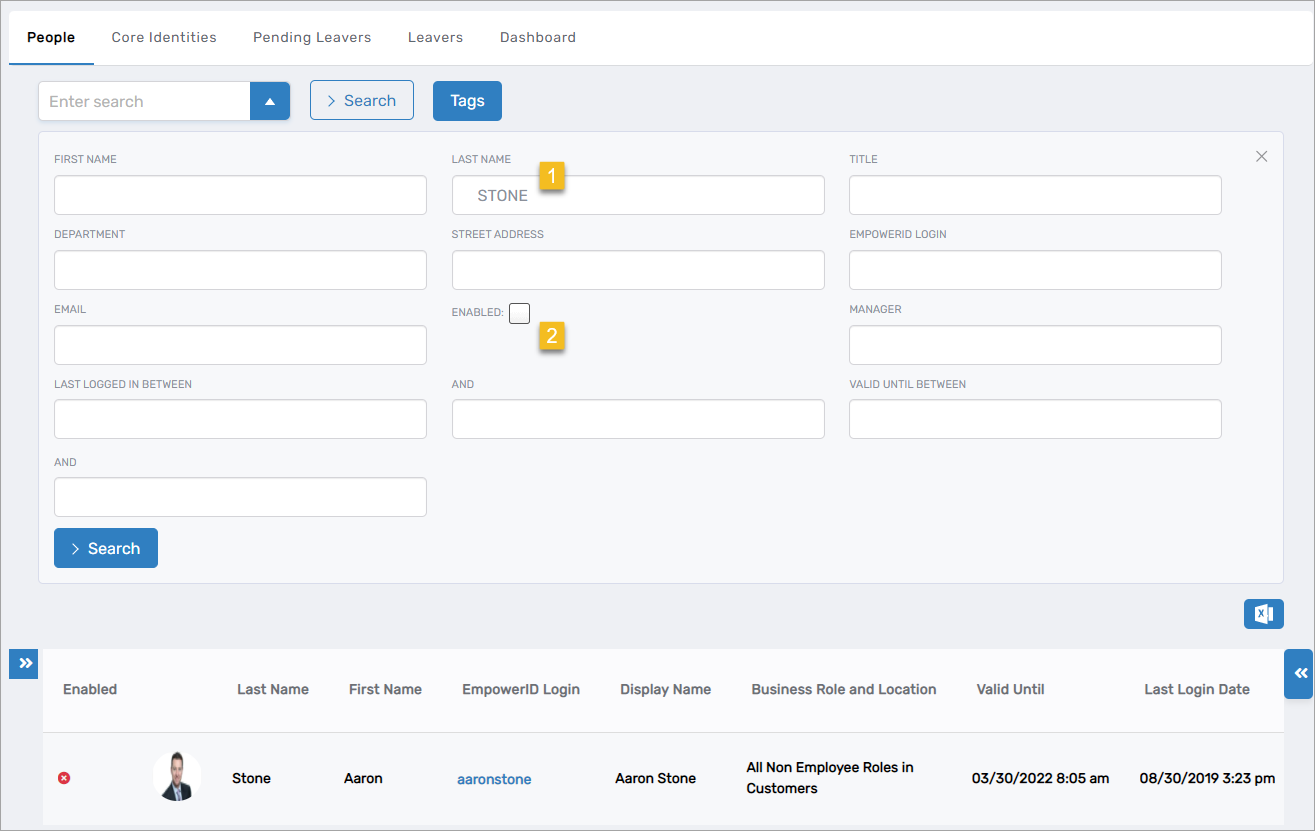Select the Core Identities tab
1315x831 pixels.
(x=163, y=37)
